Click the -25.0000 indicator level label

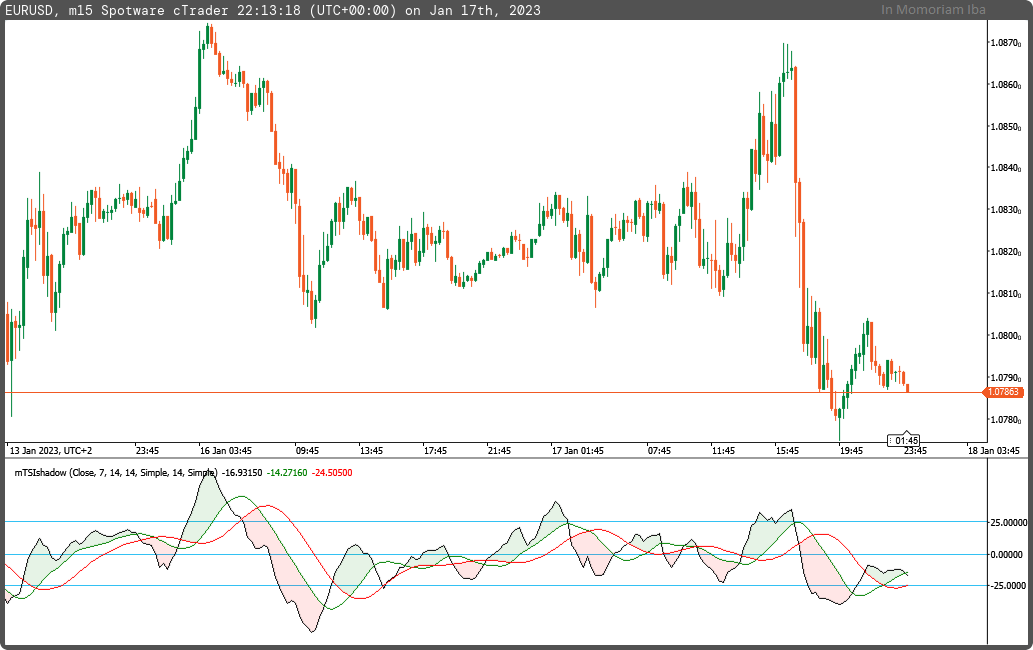(1009, 585)
